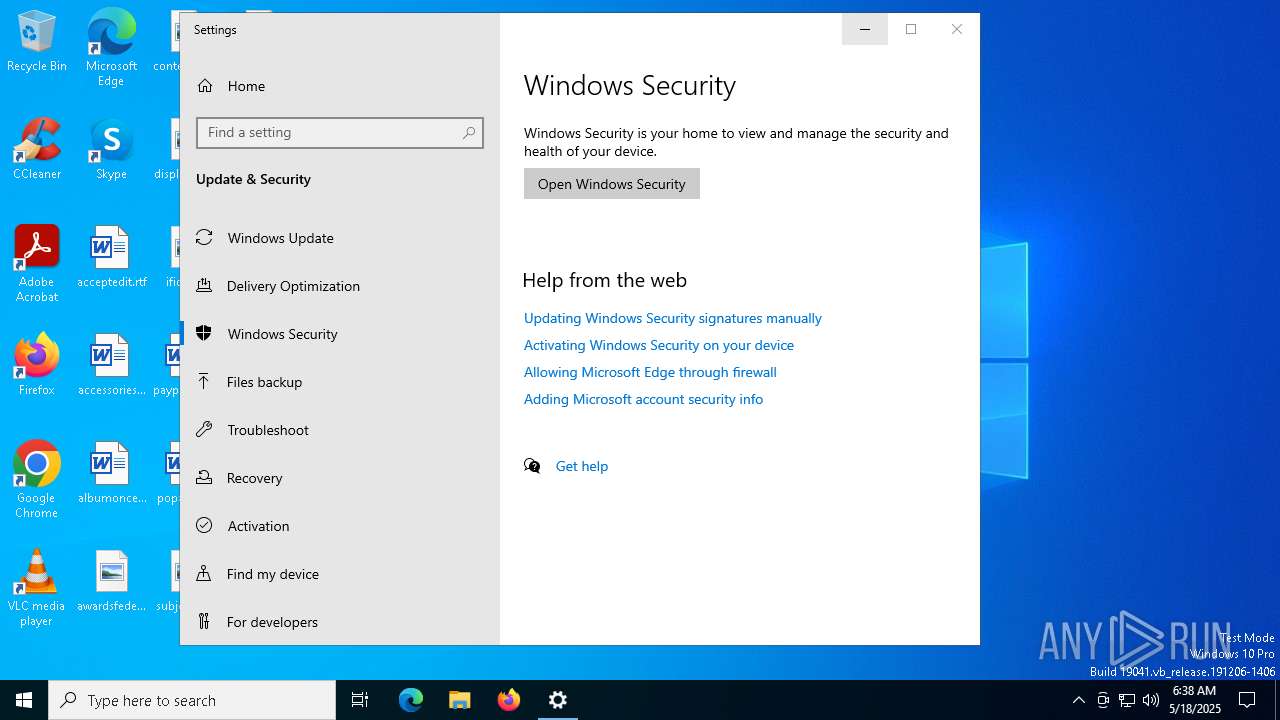Image resolution: width=1280 pixels, height=720 pixels.
Task: Click the taskbar Type here to search box
Action: click(x=192, y=700)
